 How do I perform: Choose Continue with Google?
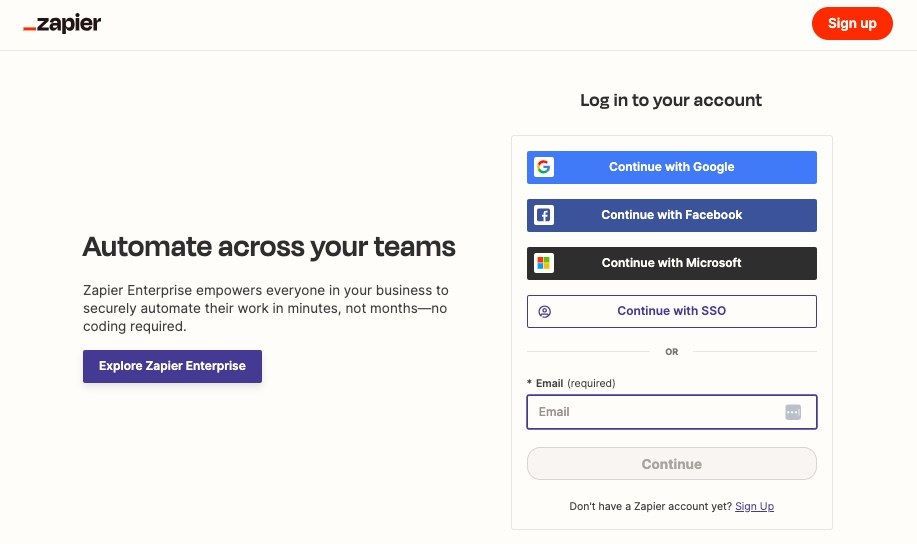point(672,167)
